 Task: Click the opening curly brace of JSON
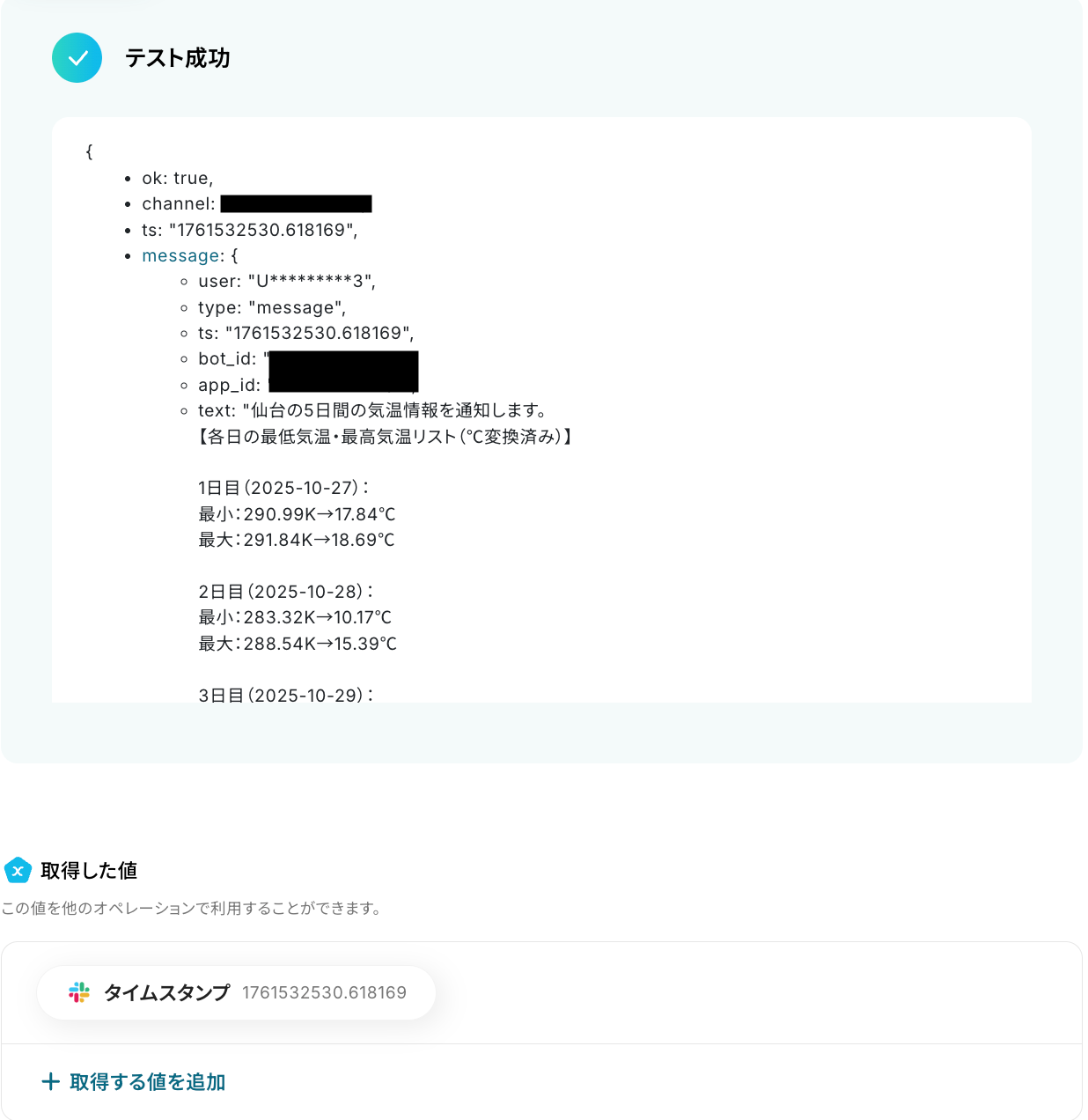[89, 151]
